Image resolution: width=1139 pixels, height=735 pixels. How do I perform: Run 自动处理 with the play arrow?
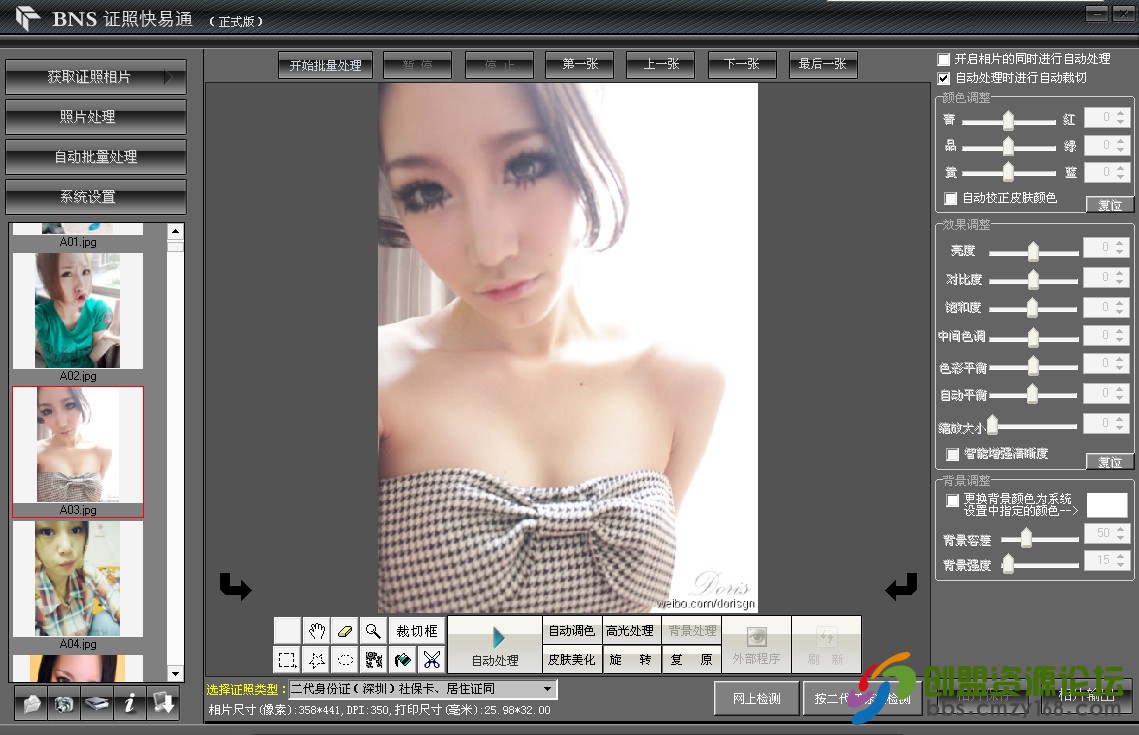[495, 645]
